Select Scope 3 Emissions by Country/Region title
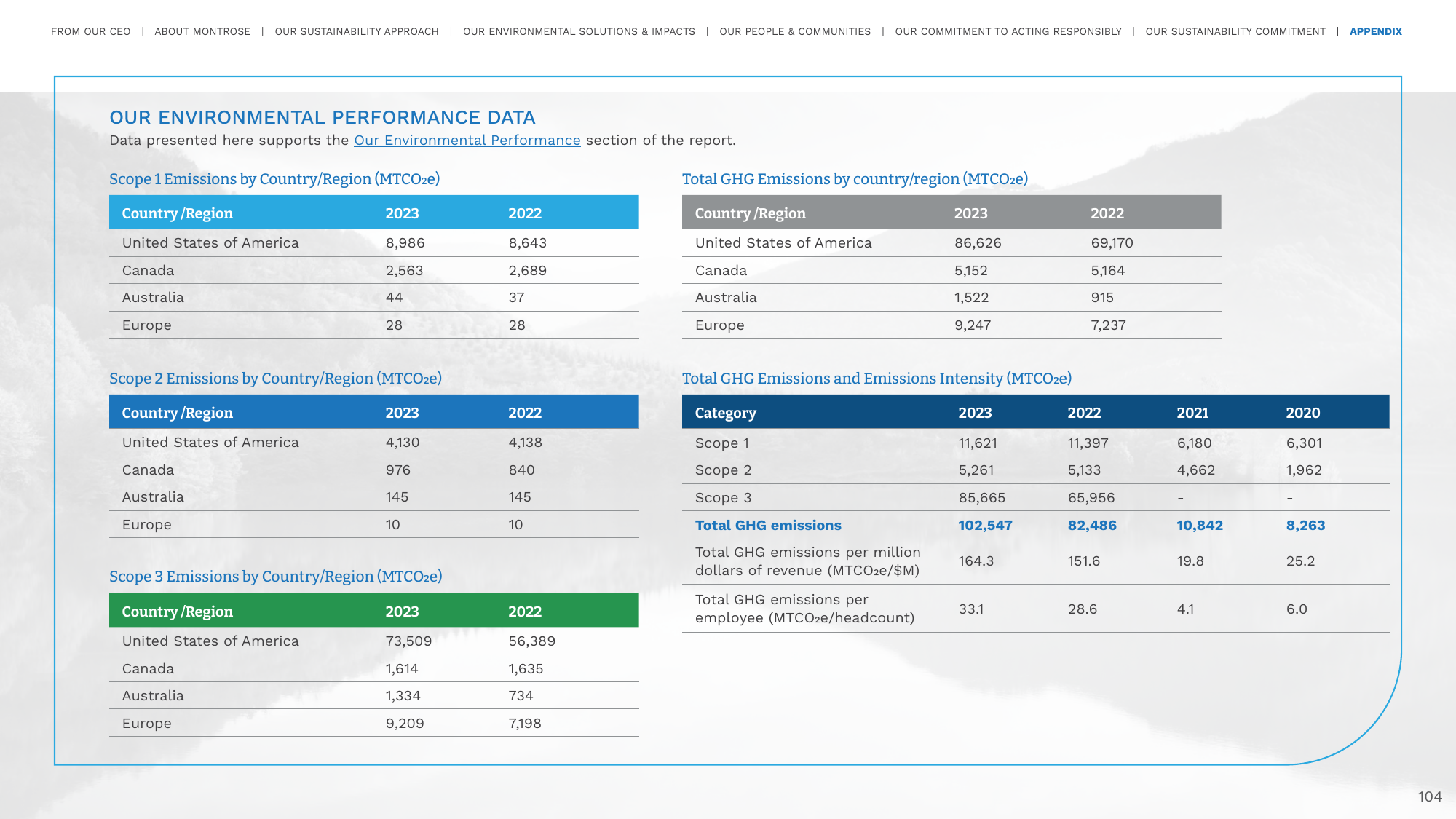The image size is (1456, 819). click(x=275, y=577)
